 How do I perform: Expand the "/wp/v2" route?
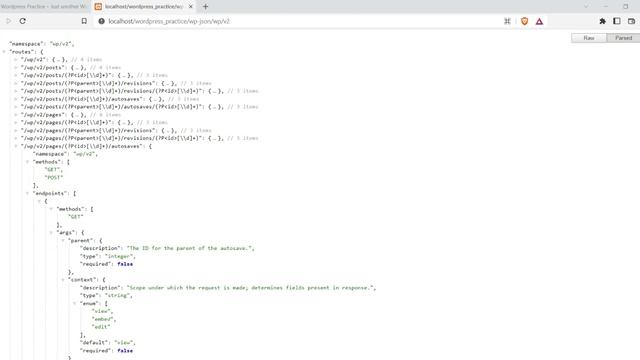point(16,60)
